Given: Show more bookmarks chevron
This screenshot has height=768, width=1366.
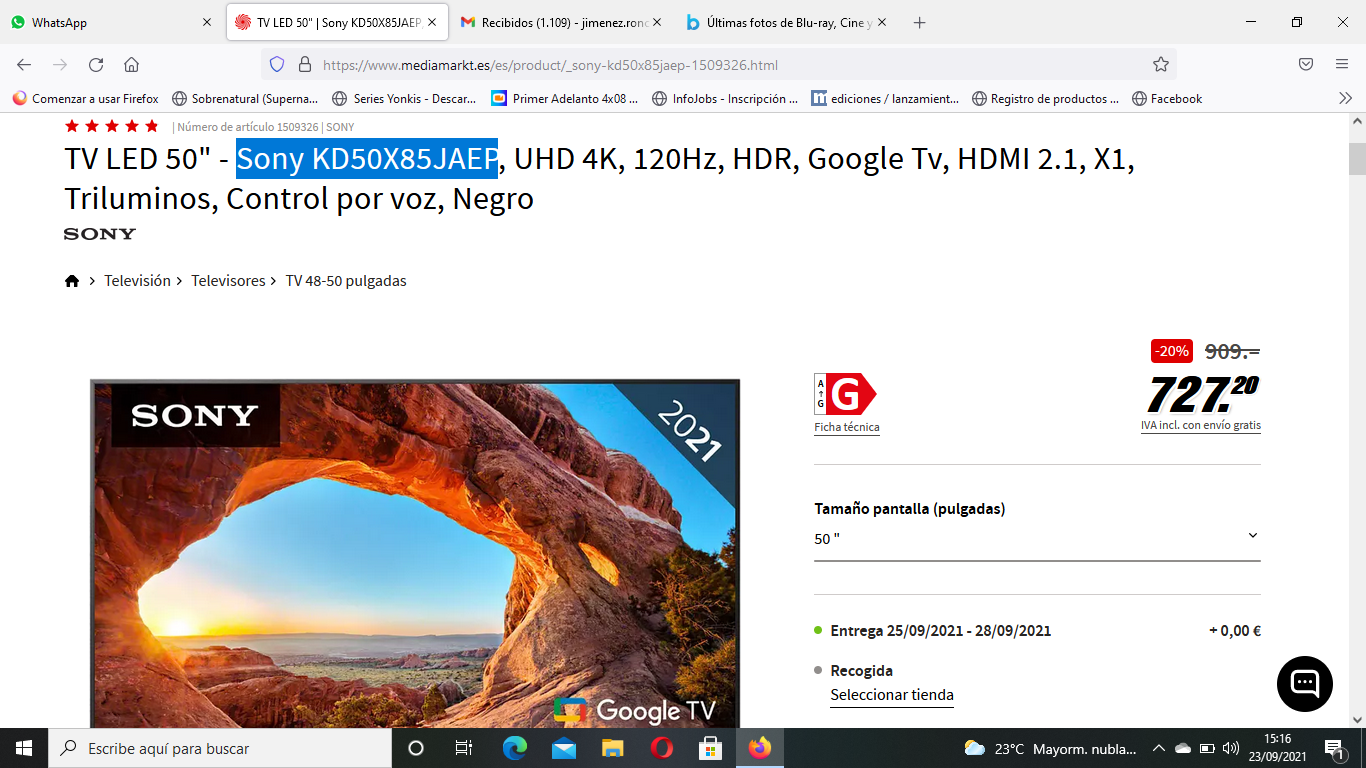Looking at the screenshot, I should click(x=1345, y=98).
